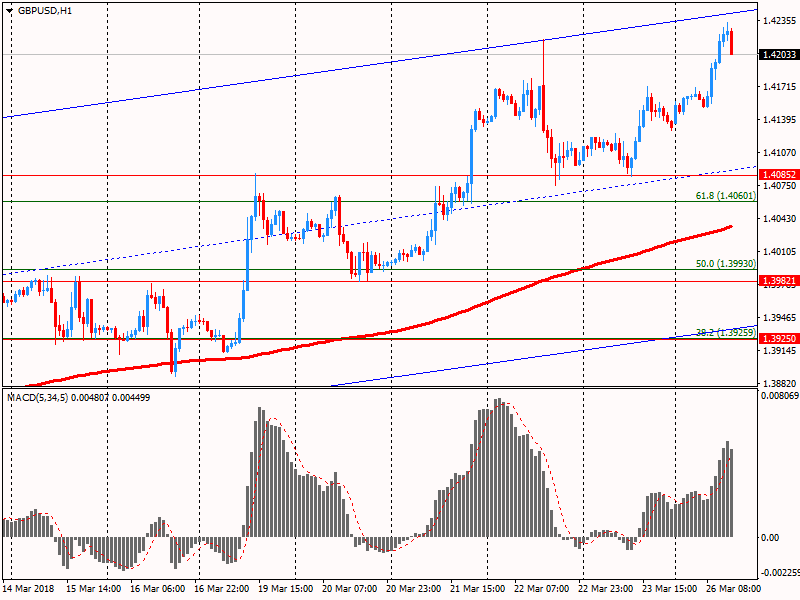800x600 pixels.
Task: Open the chart dropdown triangle beside GBPUSD,H1
Action: pos(9,11)
